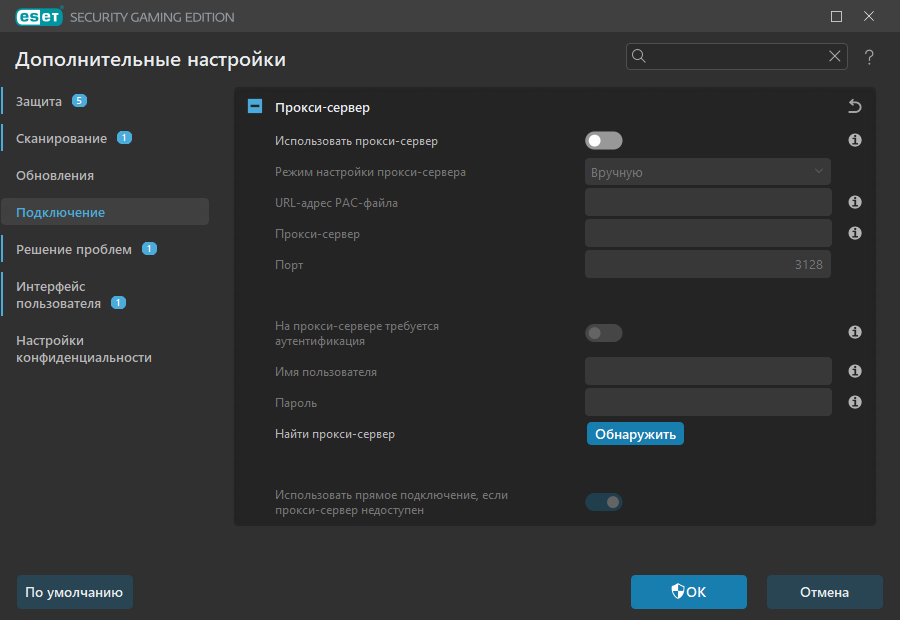This screenshot has width=900, height=620.
Task: Click the ESET logo in the title bar
Action: 39,17
